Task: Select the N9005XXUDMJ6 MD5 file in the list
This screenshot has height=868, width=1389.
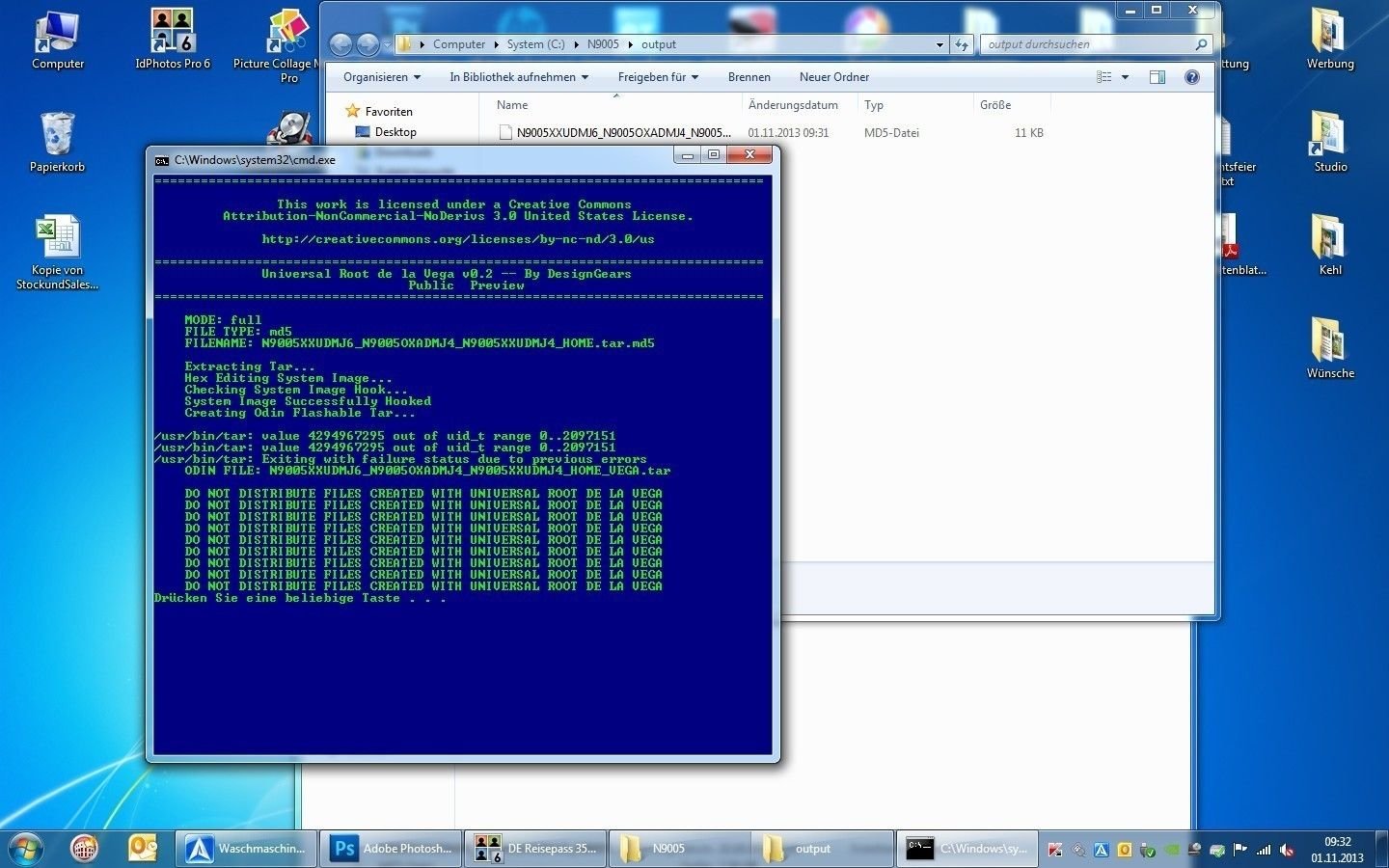Action: click(771, 133)
